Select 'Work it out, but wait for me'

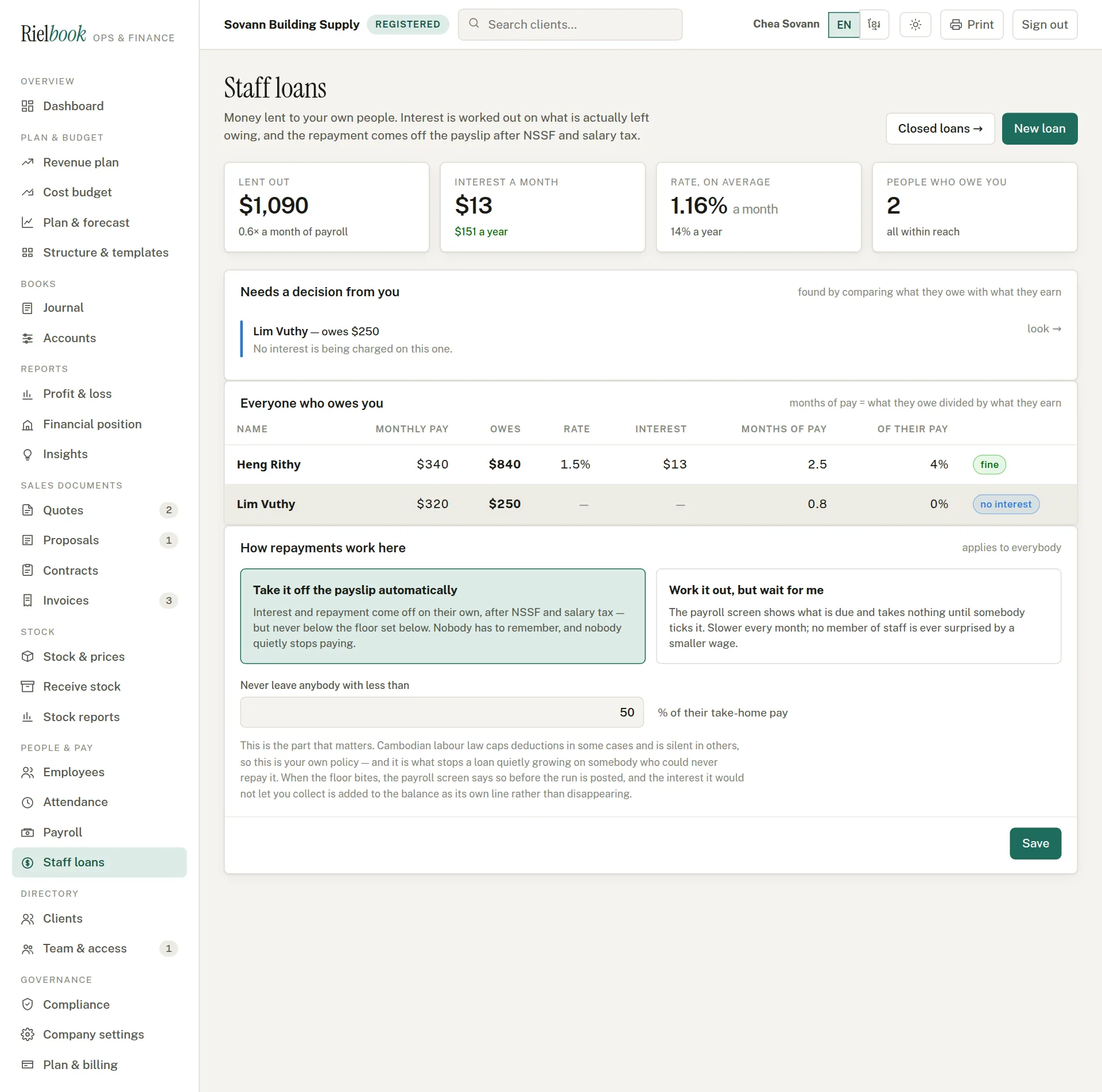coord(858,616)
